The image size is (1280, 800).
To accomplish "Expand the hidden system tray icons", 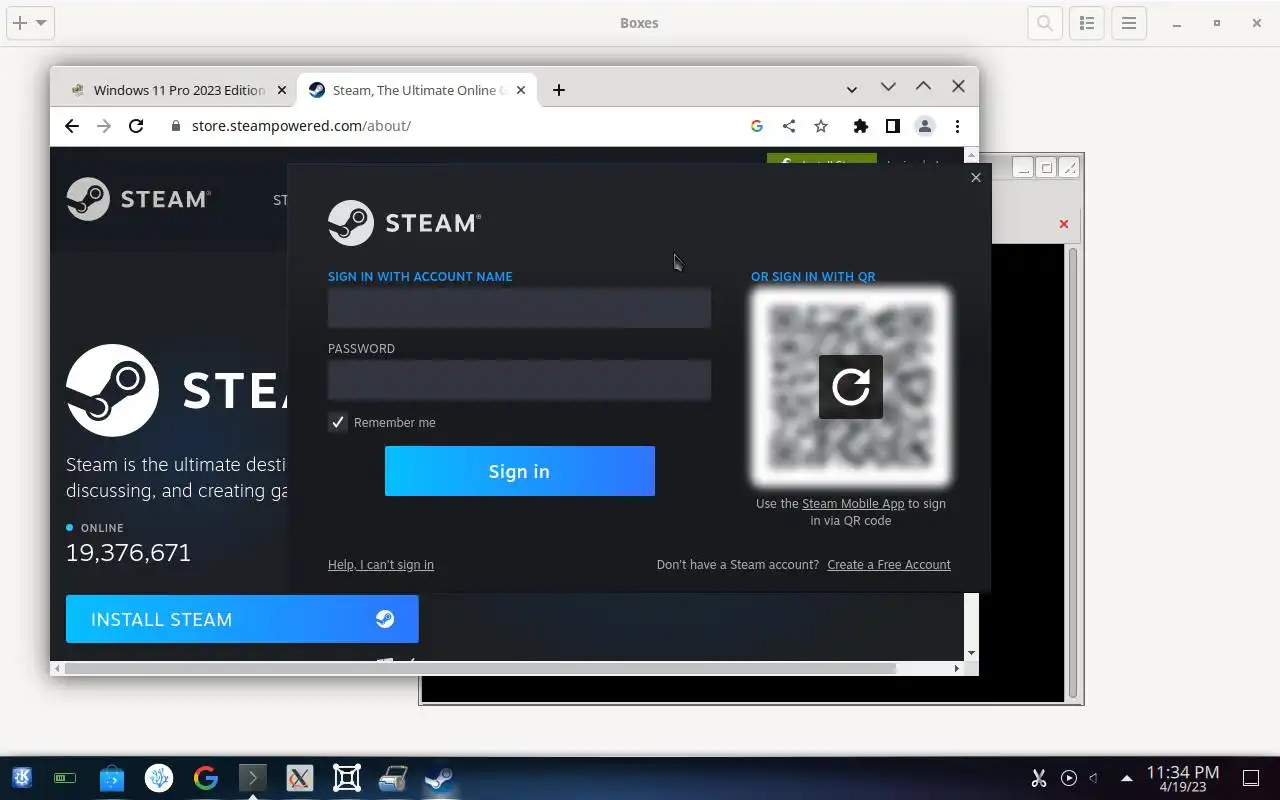I will tap(1127, 777).
